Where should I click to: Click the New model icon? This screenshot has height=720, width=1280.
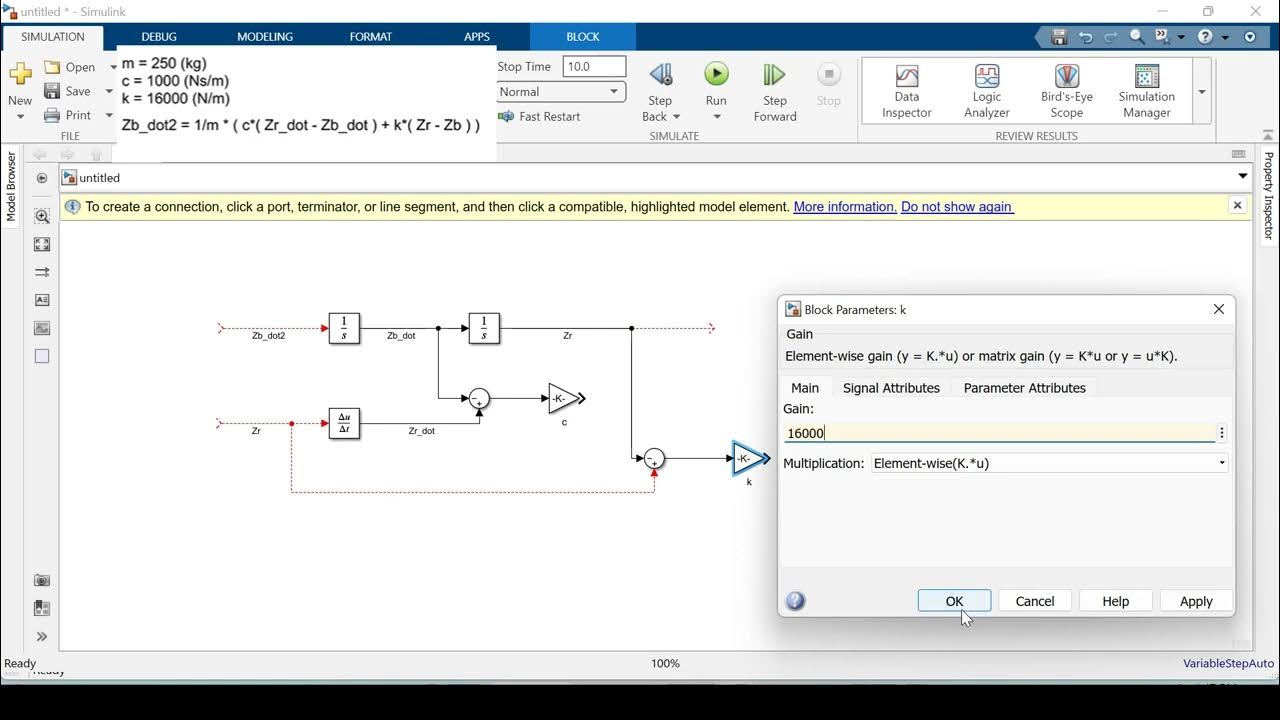(x=20, y=74)
